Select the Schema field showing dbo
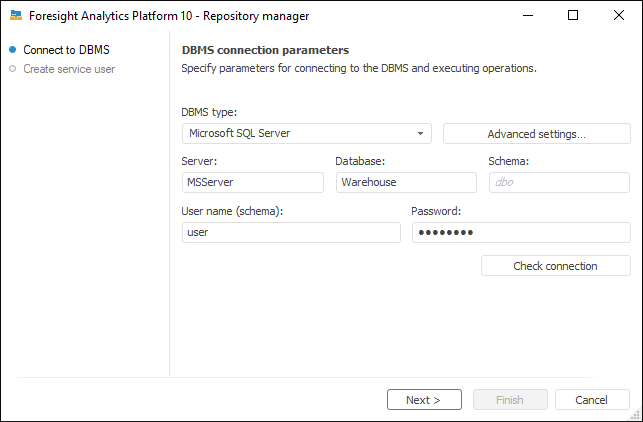This screenshot has width=643, height=422. click(559, 182)
